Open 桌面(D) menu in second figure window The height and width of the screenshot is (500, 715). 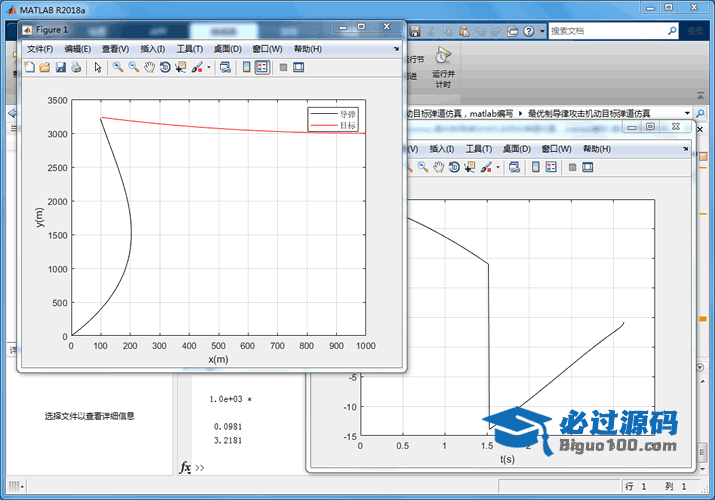tap(517, 149)
